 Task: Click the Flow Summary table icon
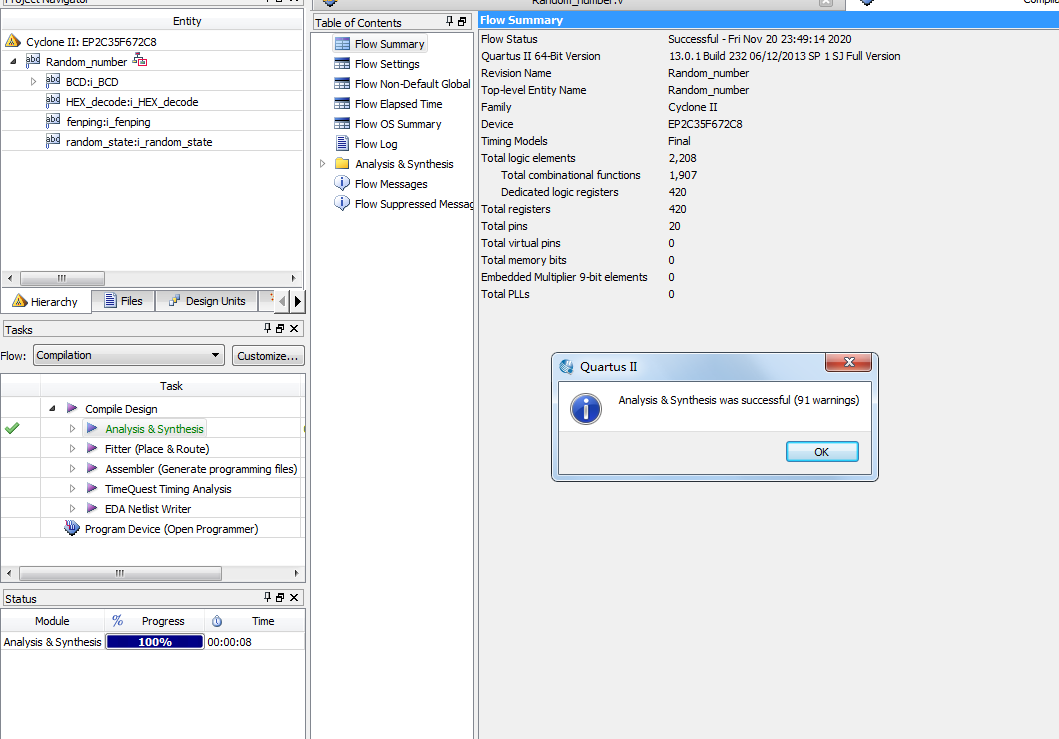coord(342,44)
